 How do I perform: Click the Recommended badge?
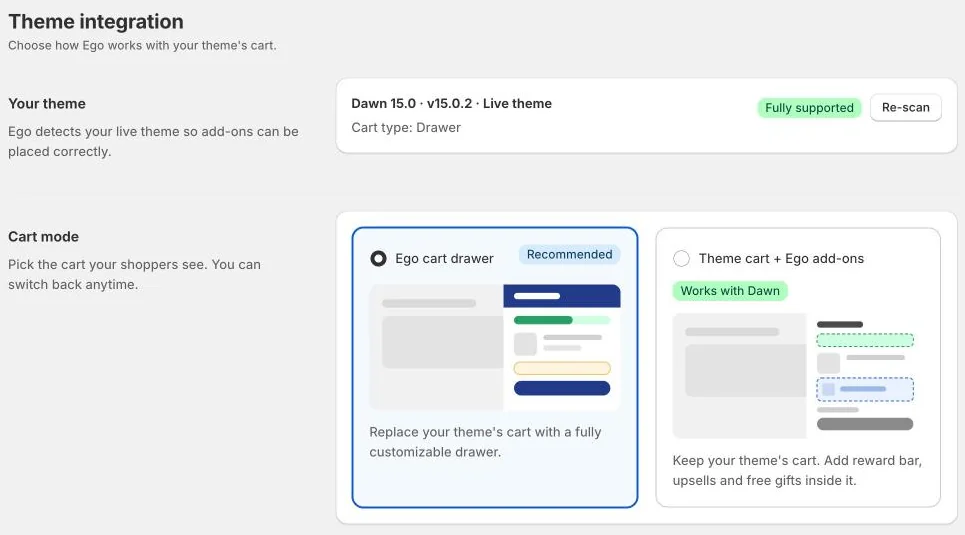coord(569,255)
